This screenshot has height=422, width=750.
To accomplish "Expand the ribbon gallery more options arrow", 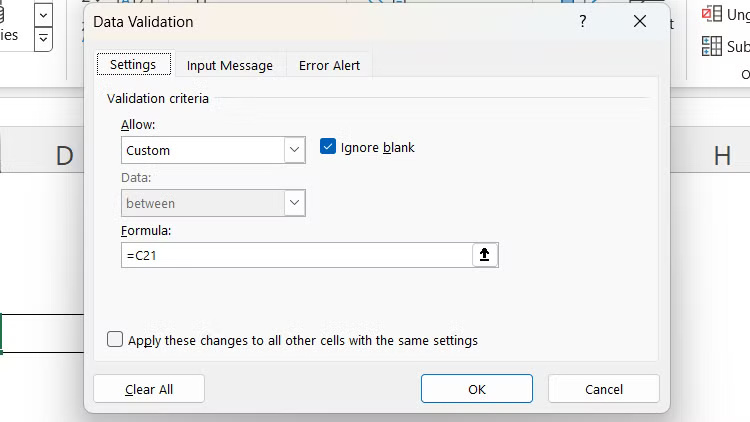I will 43,39.
